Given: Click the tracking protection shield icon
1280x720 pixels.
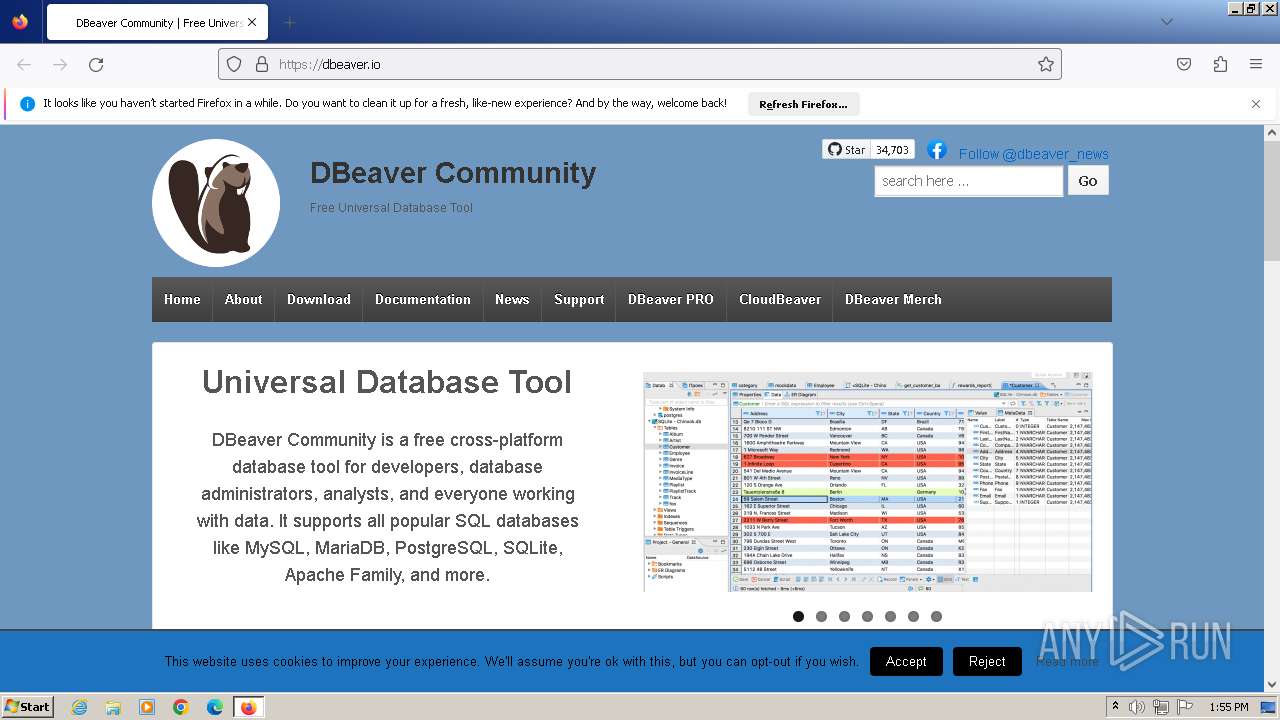Looking at the screenshot, I should click(234, 64).
